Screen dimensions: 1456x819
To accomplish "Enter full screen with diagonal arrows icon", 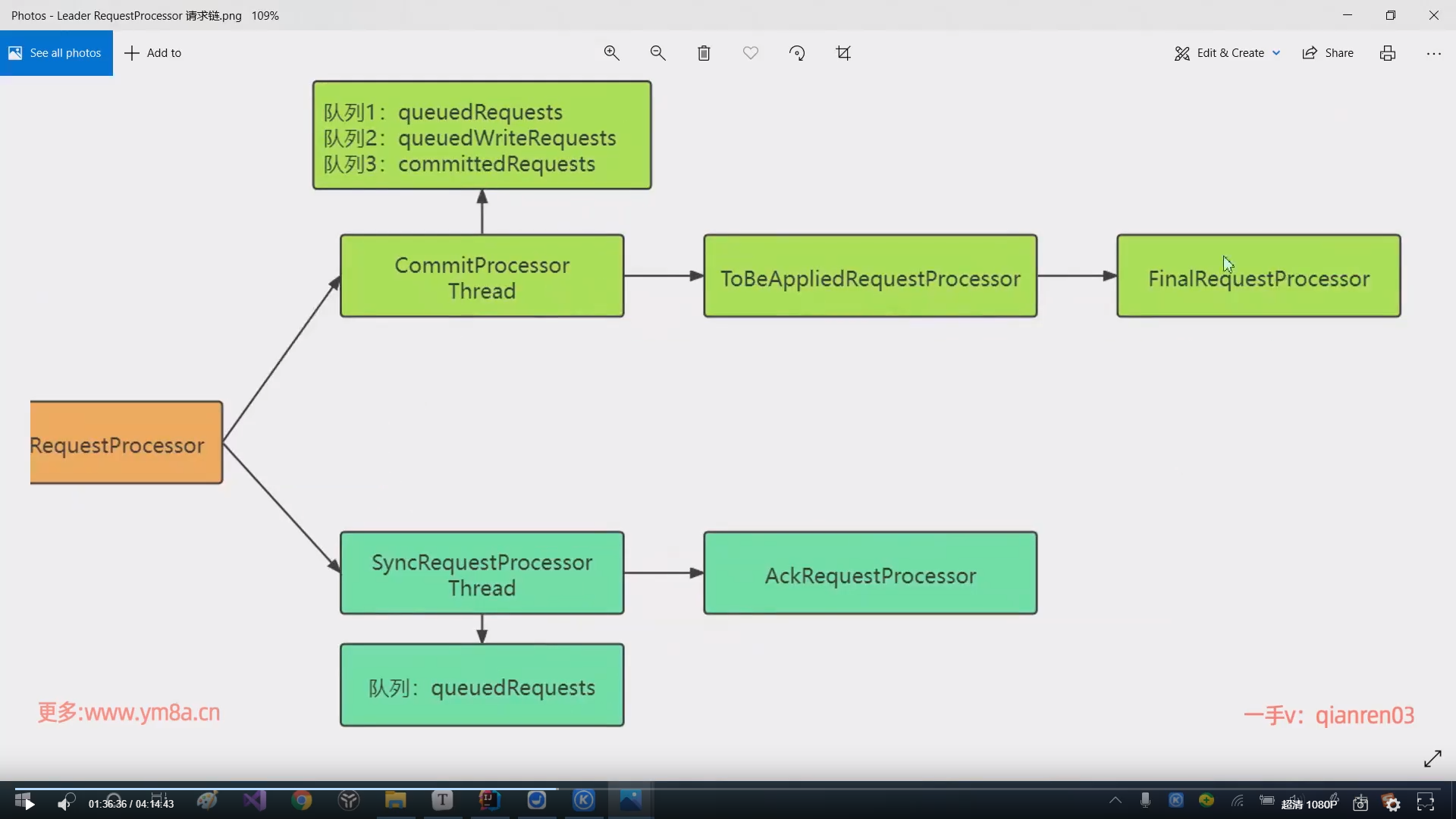I will (1432, 759).
